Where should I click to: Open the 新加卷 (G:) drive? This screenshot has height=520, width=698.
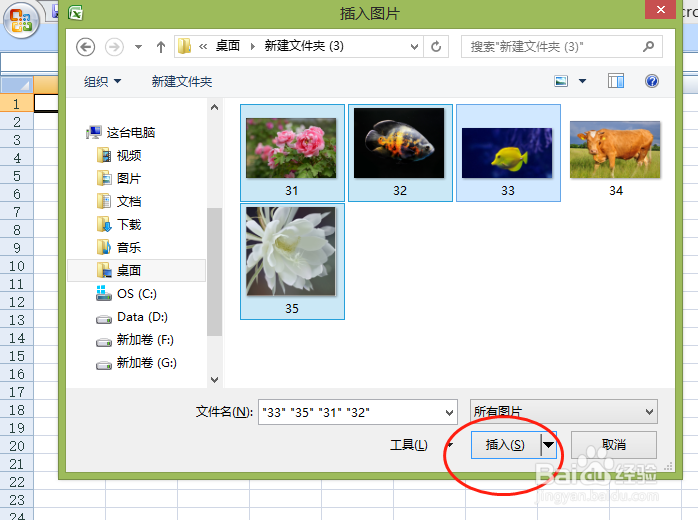coord(137,363)
